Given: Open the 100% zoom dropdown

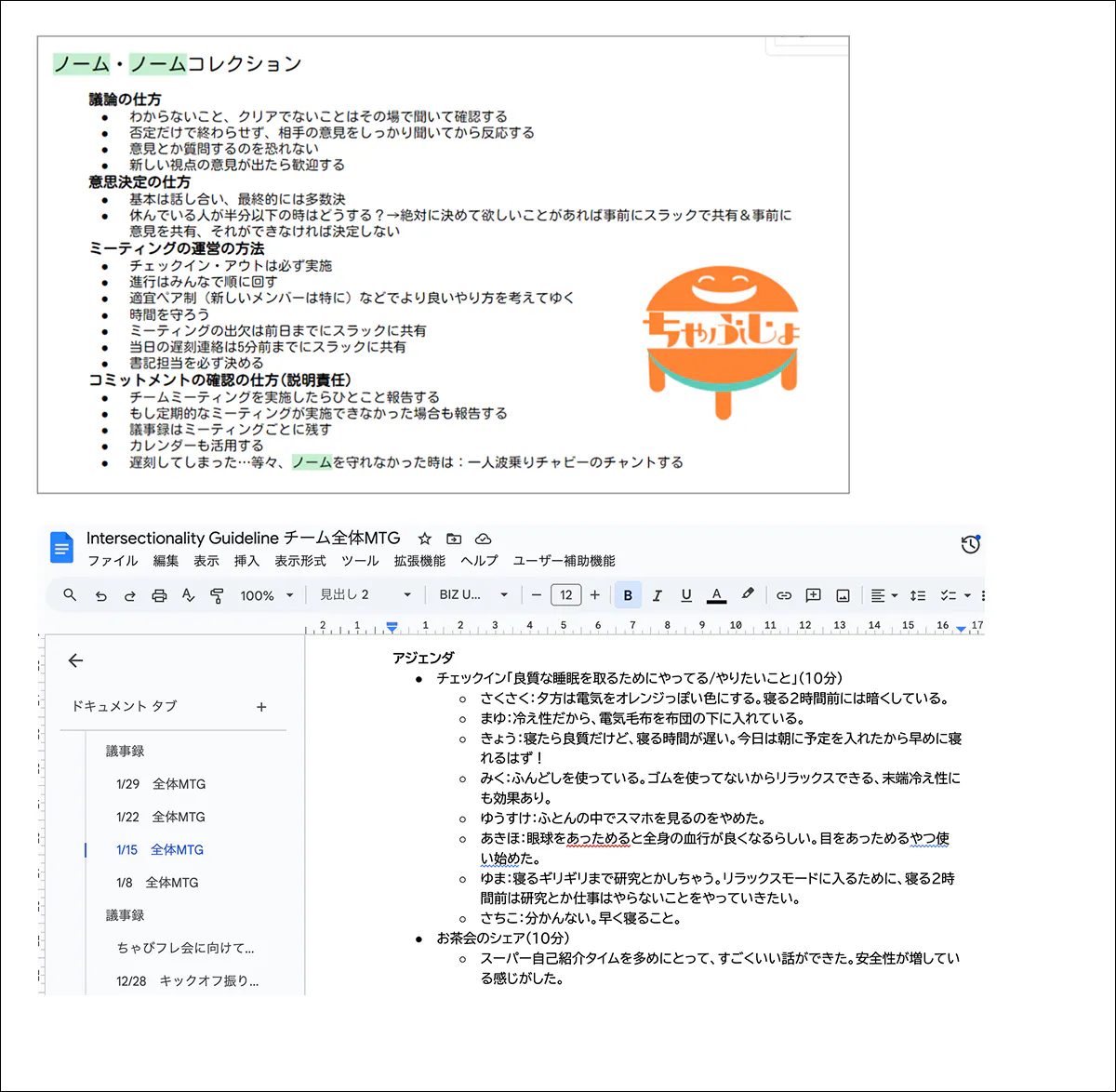Looking at the screenshot, I should click(266, 595).
